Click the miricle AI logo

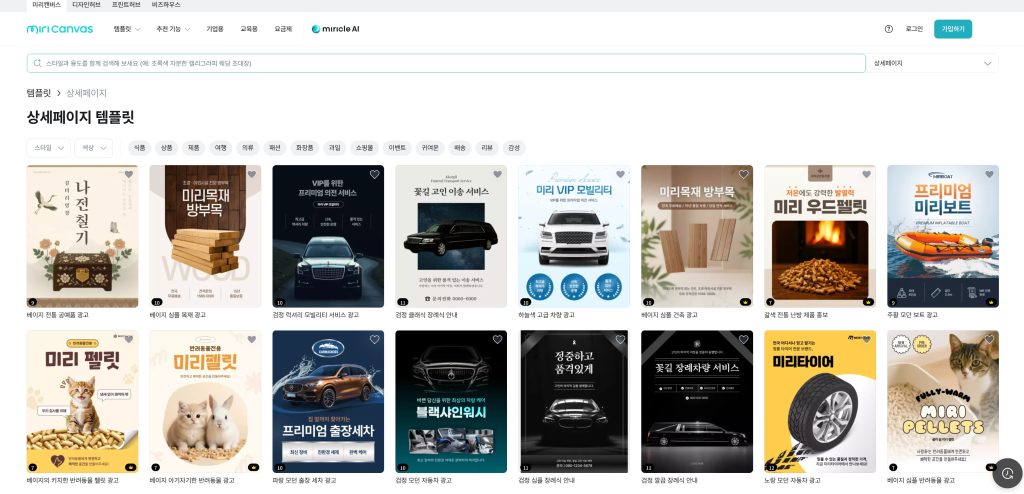[x=335, y=29]
